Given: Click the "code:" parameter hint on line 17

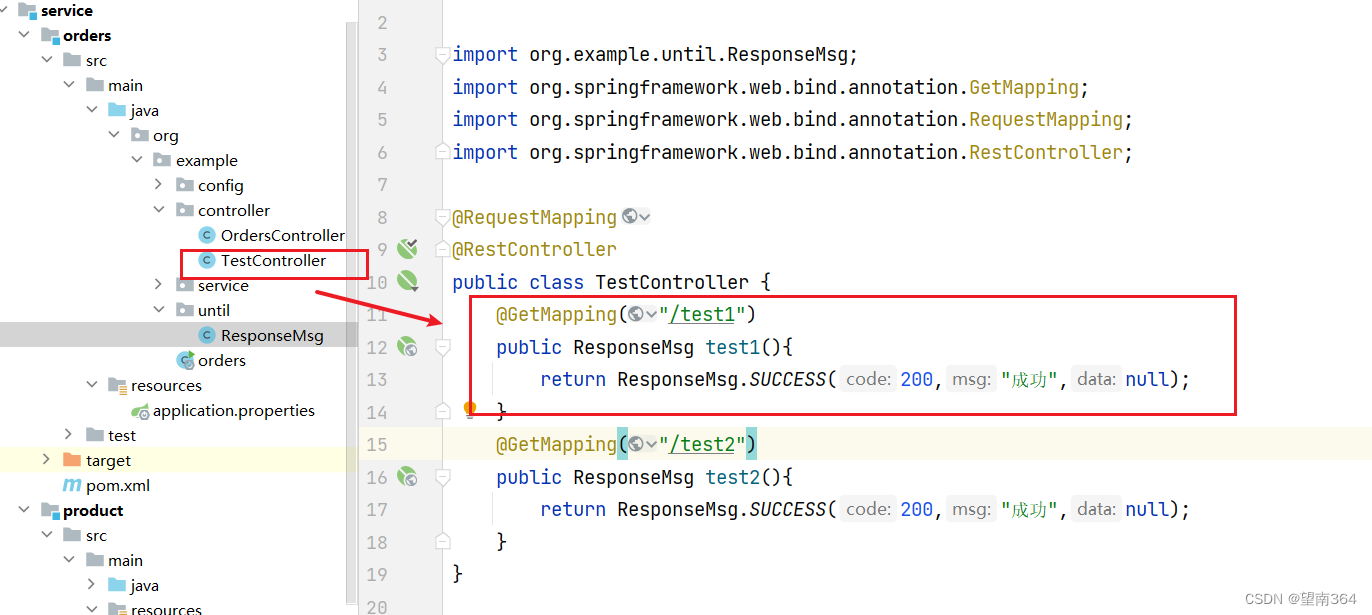Looking at the screenshot, I should coord(868,509).
